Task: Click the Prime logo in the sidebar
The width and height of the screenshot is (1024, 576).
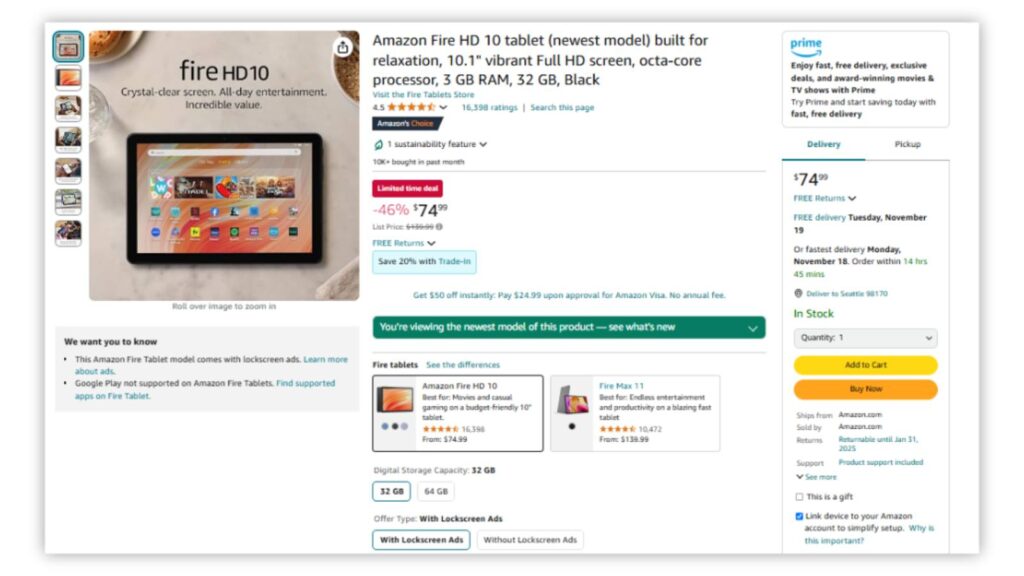Action: point(805,45)
